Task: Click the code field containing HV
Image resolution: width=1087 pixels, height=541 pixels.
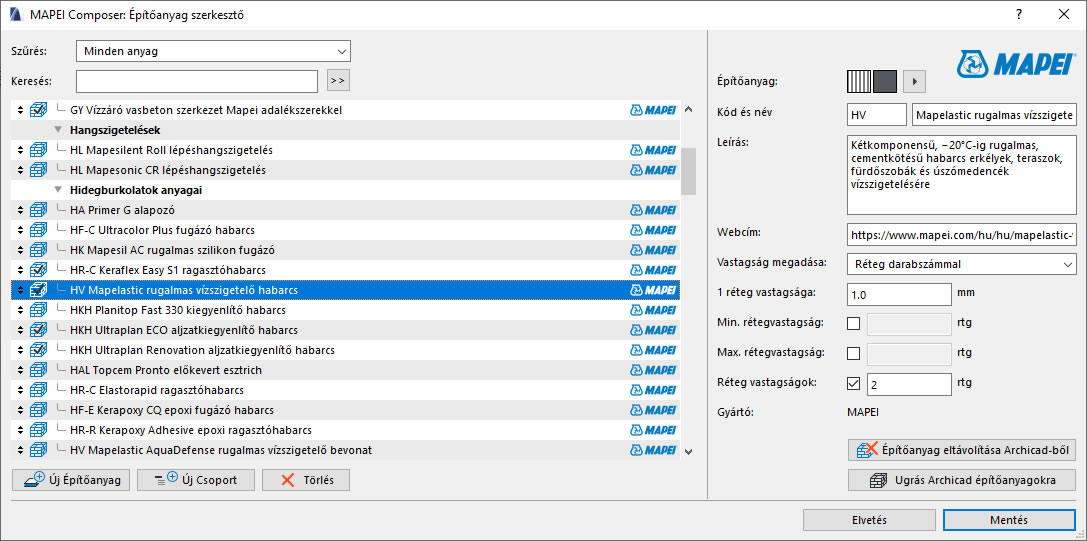Action: [877, 115]
